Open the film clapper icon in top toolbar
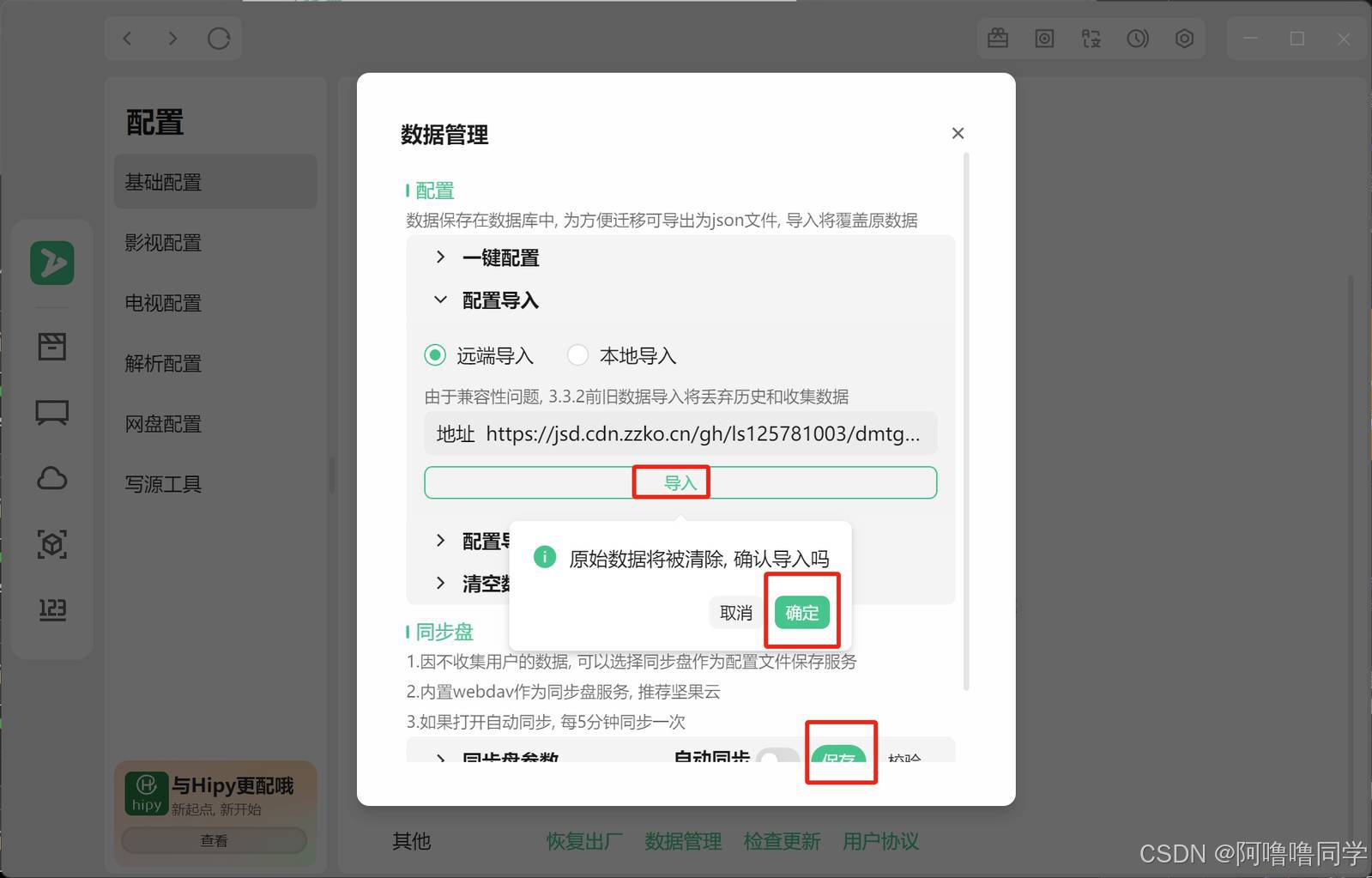The image size is (1372, 878). pyautogui.click(x=998, y=38)
